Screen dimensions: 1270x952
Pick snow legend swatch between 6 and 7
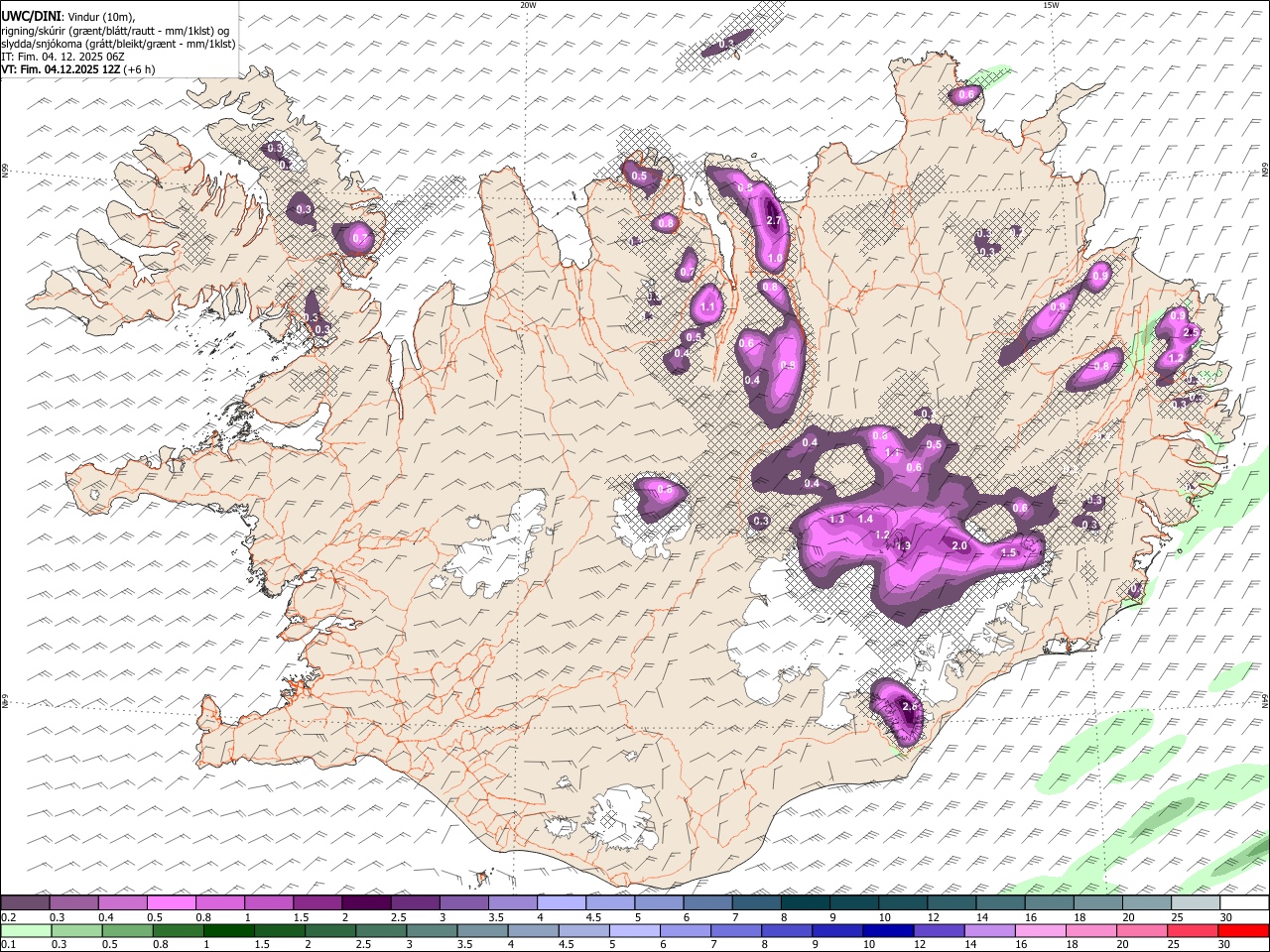(707, 902)
